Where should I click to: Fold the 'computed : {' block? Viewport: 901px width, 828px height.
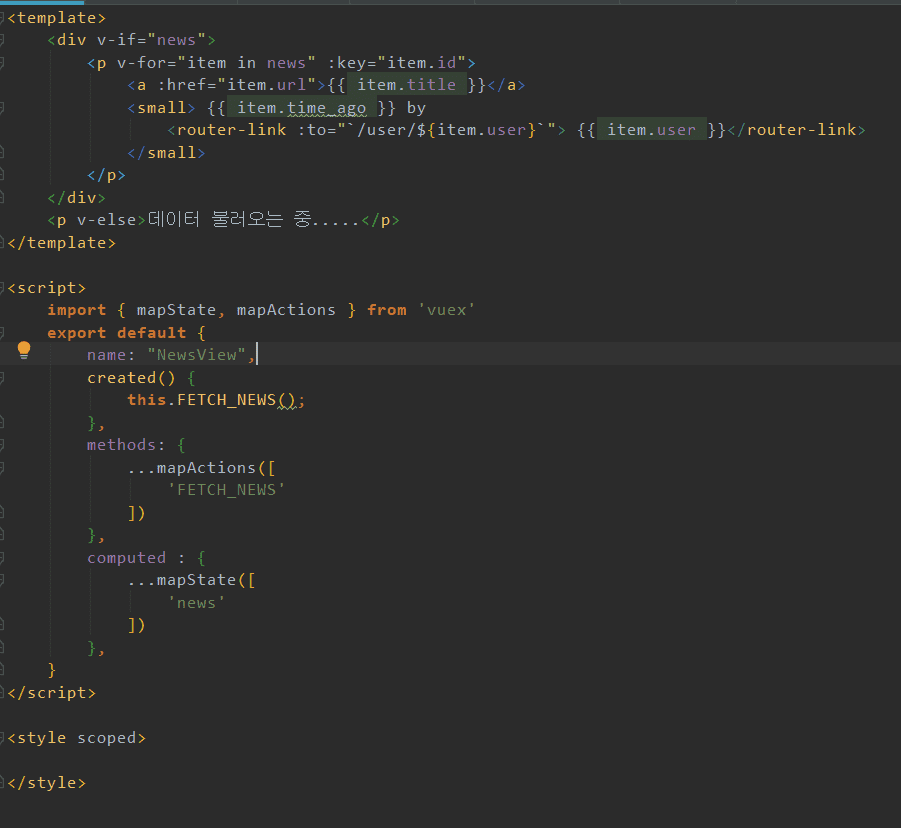2,557
